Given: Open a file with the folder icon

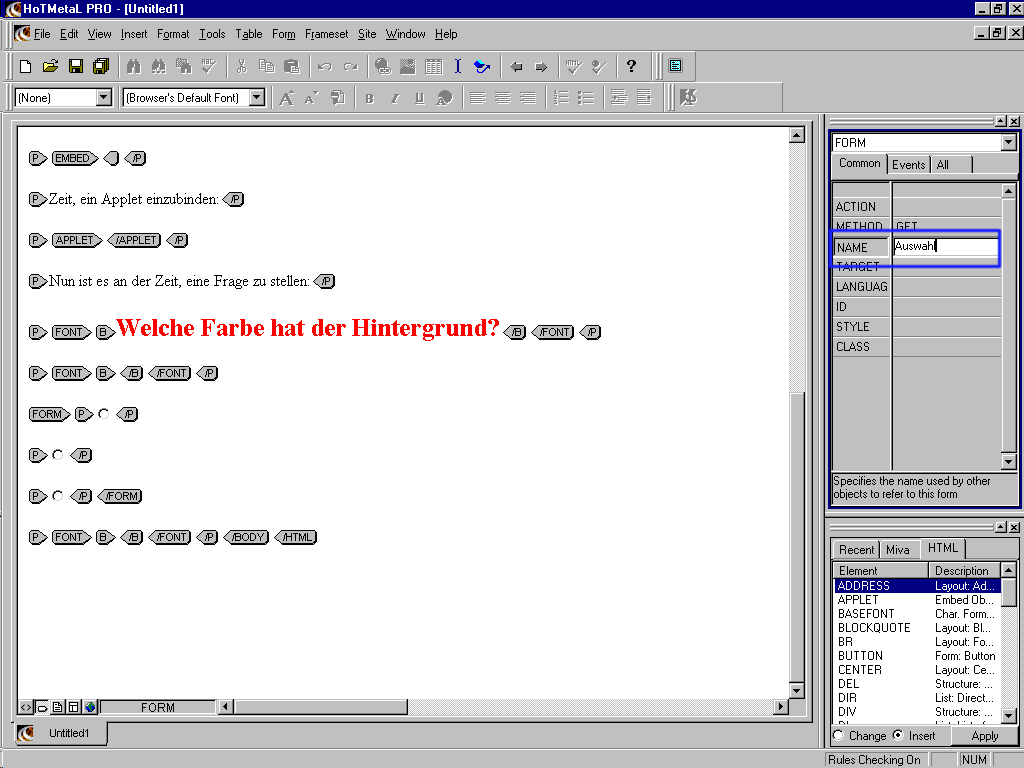Looking at the screenshot, I should coord(50,67).
